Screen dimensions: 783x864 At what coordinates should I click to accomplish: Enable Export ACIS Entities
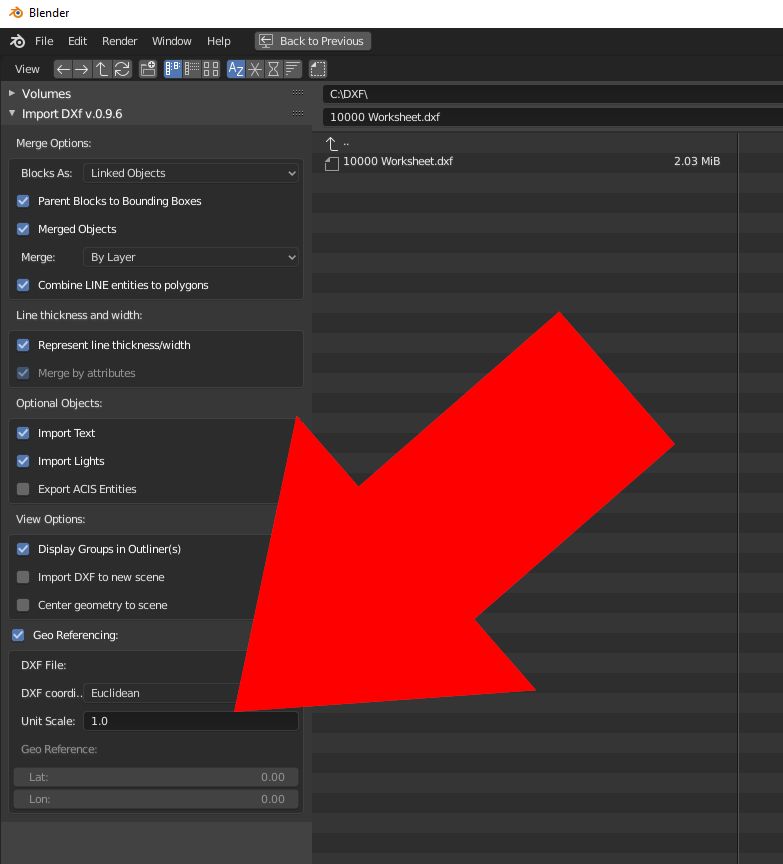[x=23, y=490]
